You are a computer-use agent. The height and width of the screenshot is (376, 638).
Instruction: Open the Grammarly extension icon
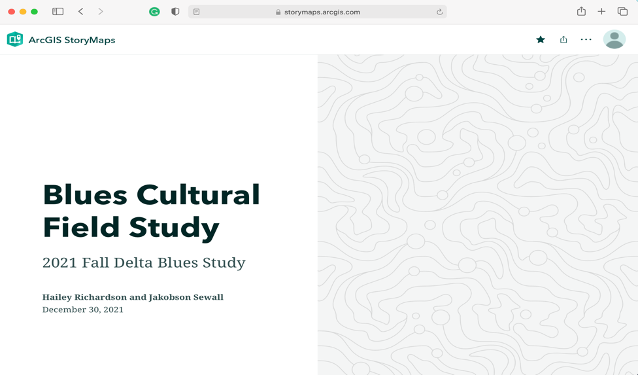point(154,12)
